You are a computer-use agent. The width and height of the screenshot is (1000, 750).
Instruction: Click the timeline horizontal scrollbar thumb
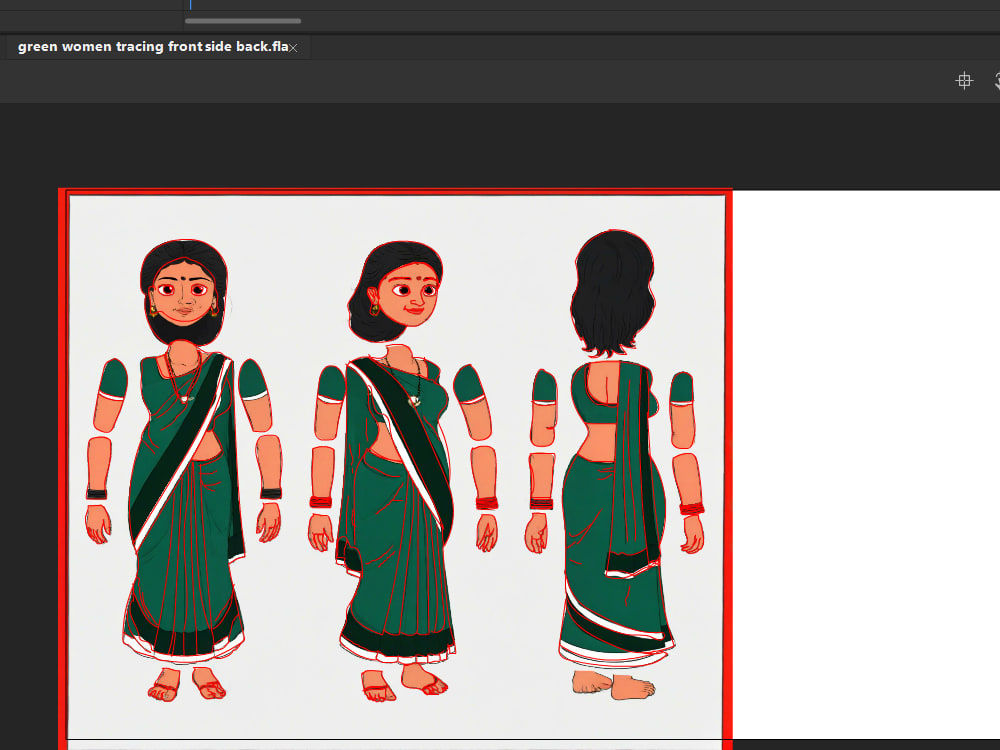(243, 21)
